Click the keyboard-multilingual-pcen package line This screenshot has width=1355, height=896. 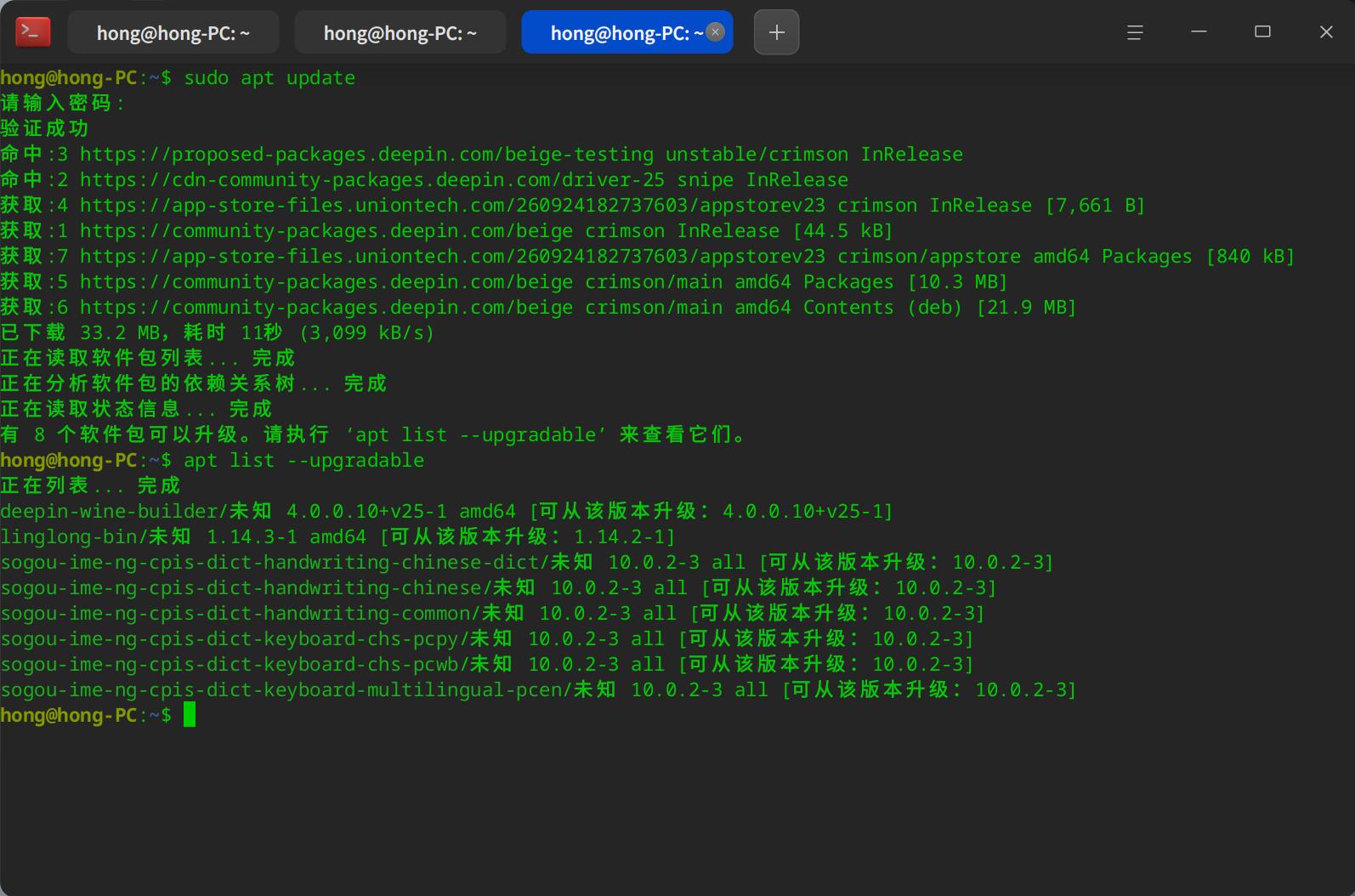click(x=538, y=689)
